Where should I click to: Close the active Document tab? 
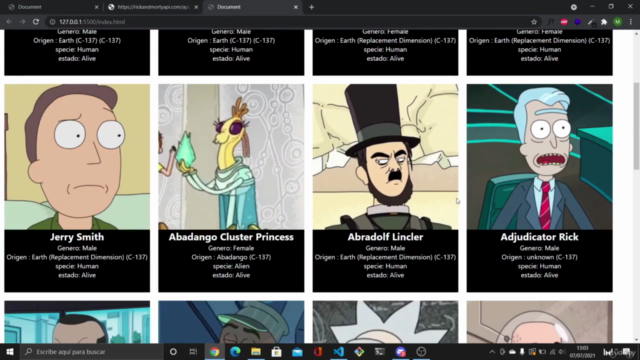(296, 7)
